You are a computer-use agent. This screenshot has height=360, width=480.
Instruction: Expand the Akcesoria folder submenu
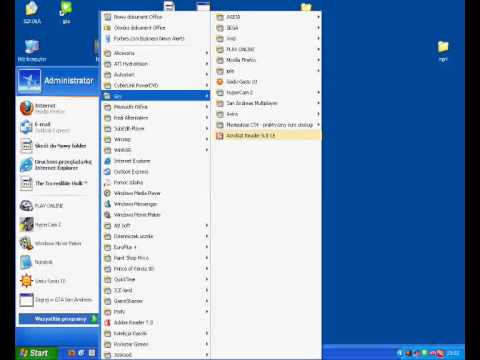click(156, 53)
